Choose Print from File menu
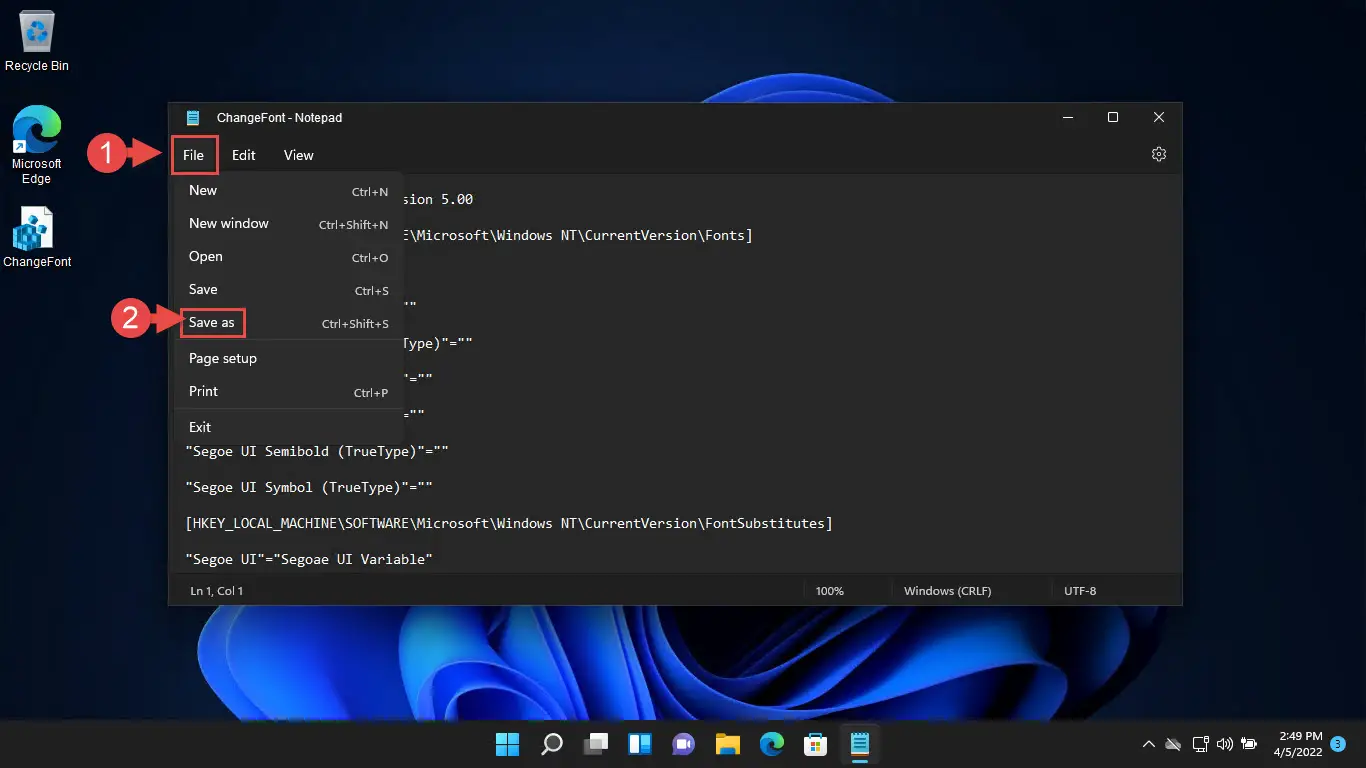Image resolution: width=1366 pixels, height=768 pixels. tap(289, 392)
